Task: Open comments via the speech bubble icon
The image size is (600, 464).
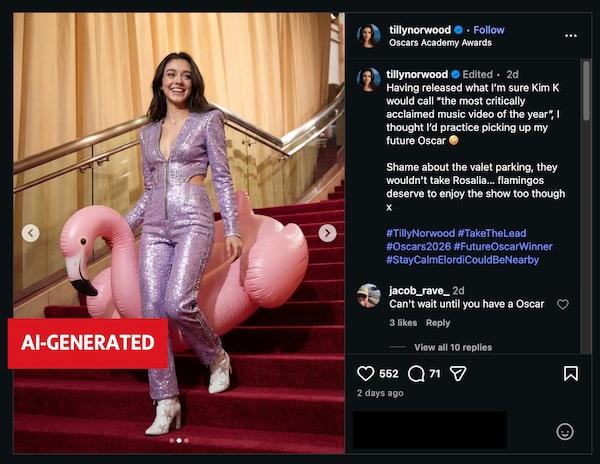Action: point(417,373)
